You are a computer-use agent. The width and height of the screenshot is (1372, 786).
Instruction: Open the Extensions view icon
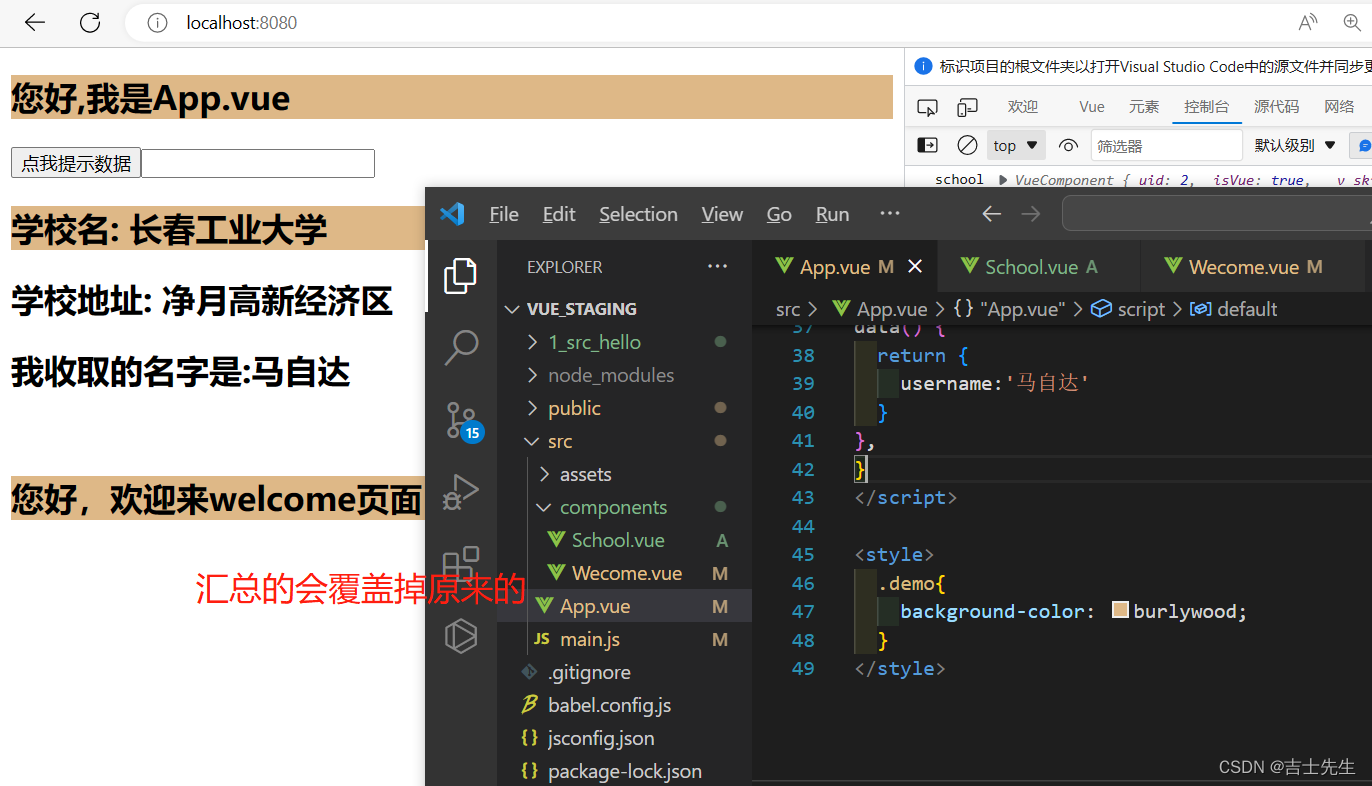click(461, 564)
